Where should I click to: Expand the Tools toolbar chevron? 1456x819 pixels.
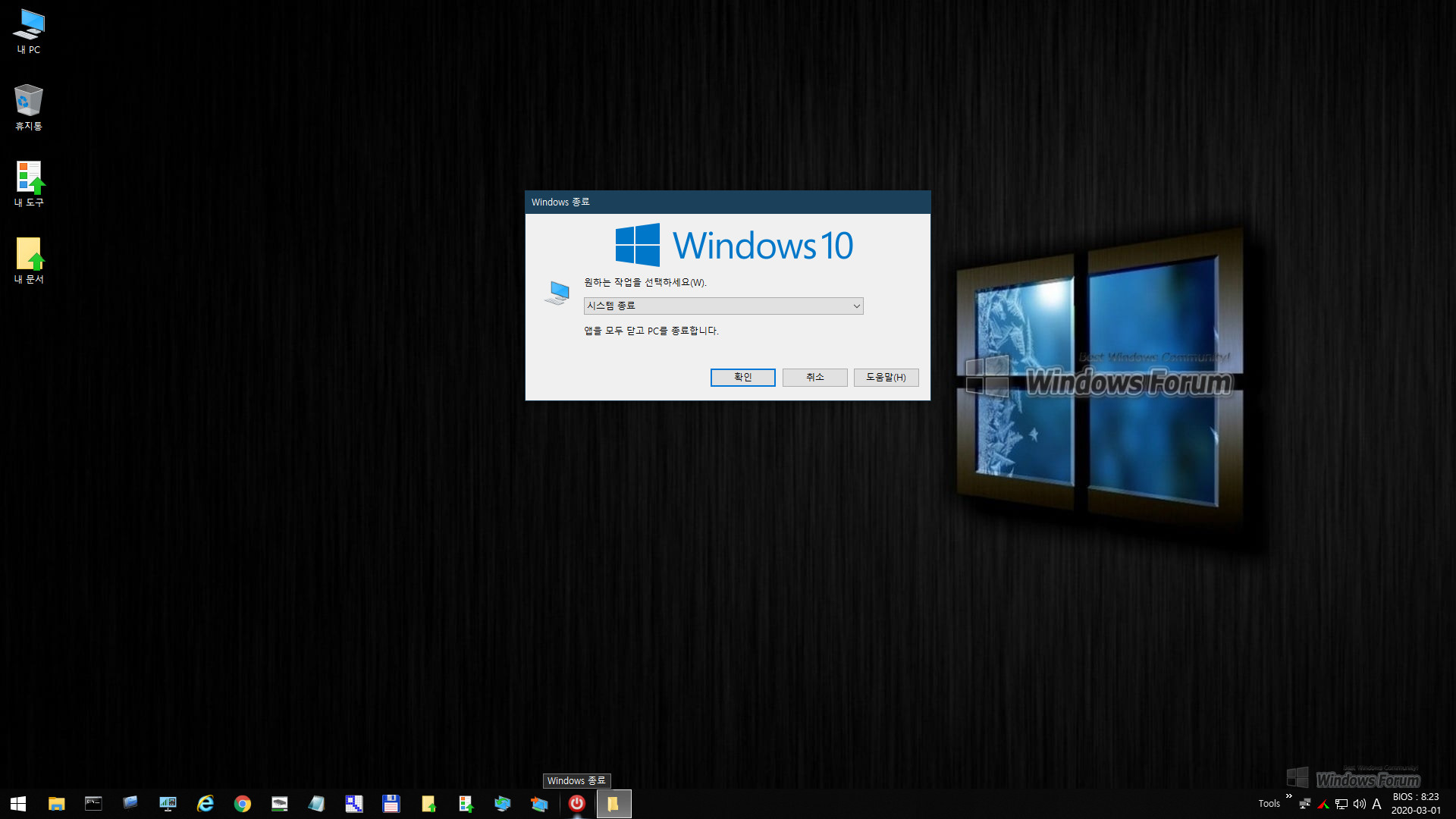1288,796
